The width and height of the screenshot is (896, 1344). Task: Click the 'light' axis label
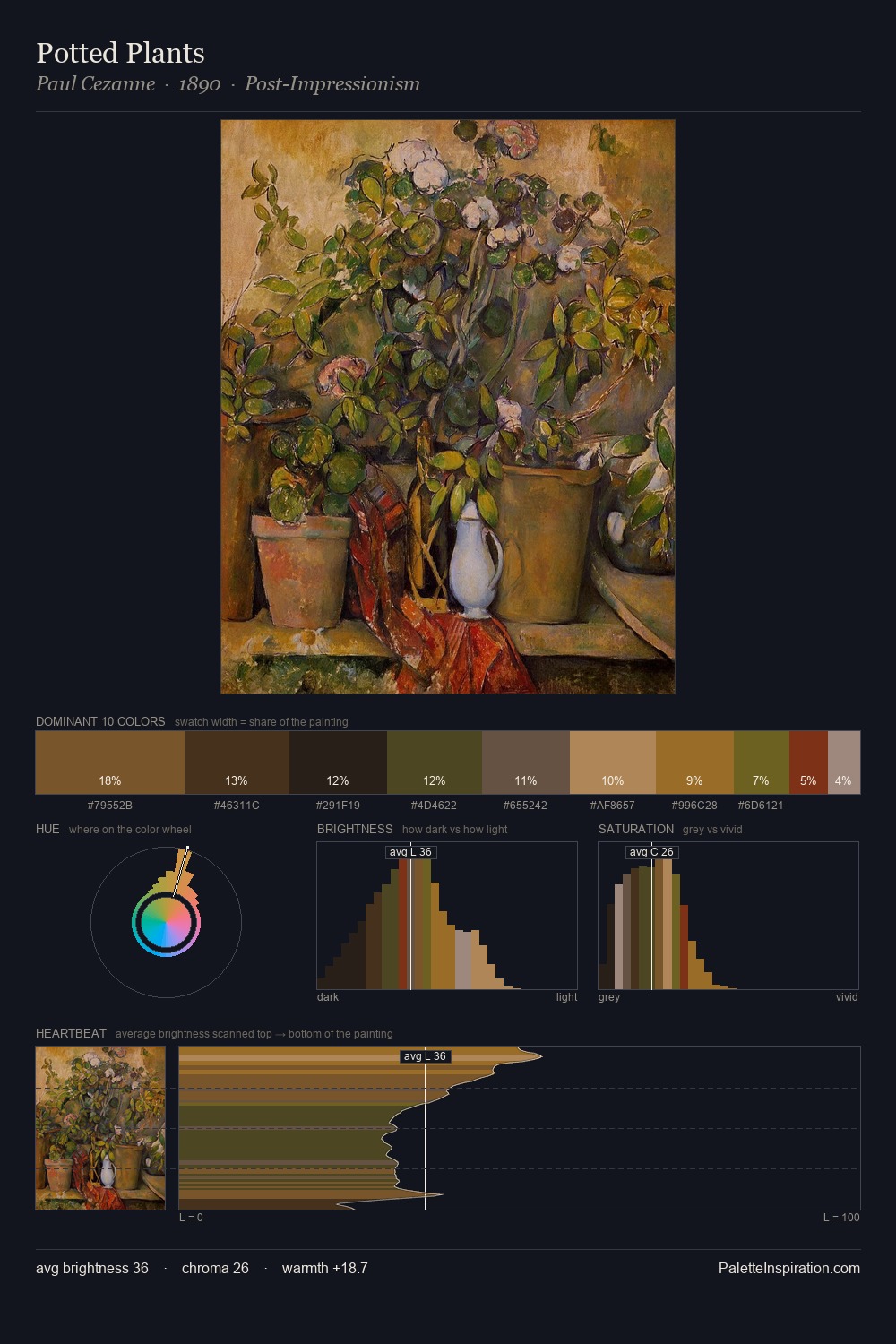567,997
